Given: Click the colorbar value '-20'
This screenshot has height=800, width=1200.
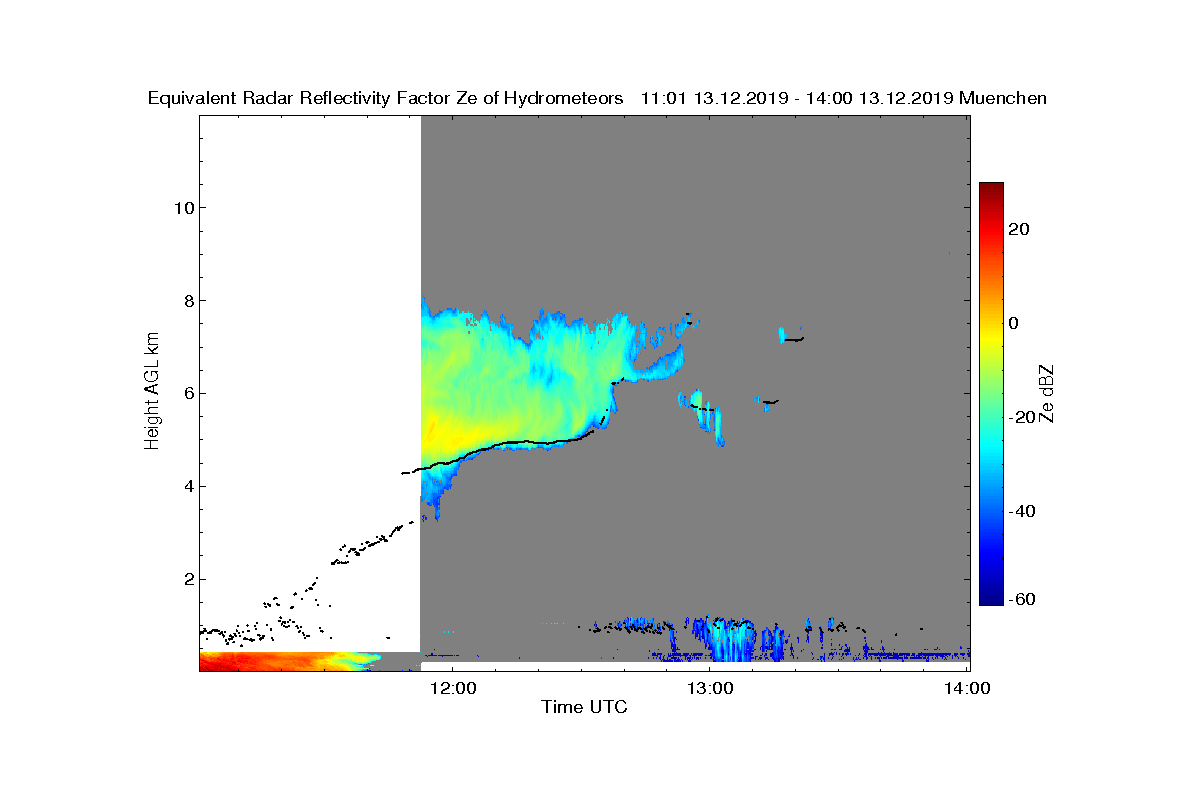Looking at the screenshot, I should [x=1020, y=417].
